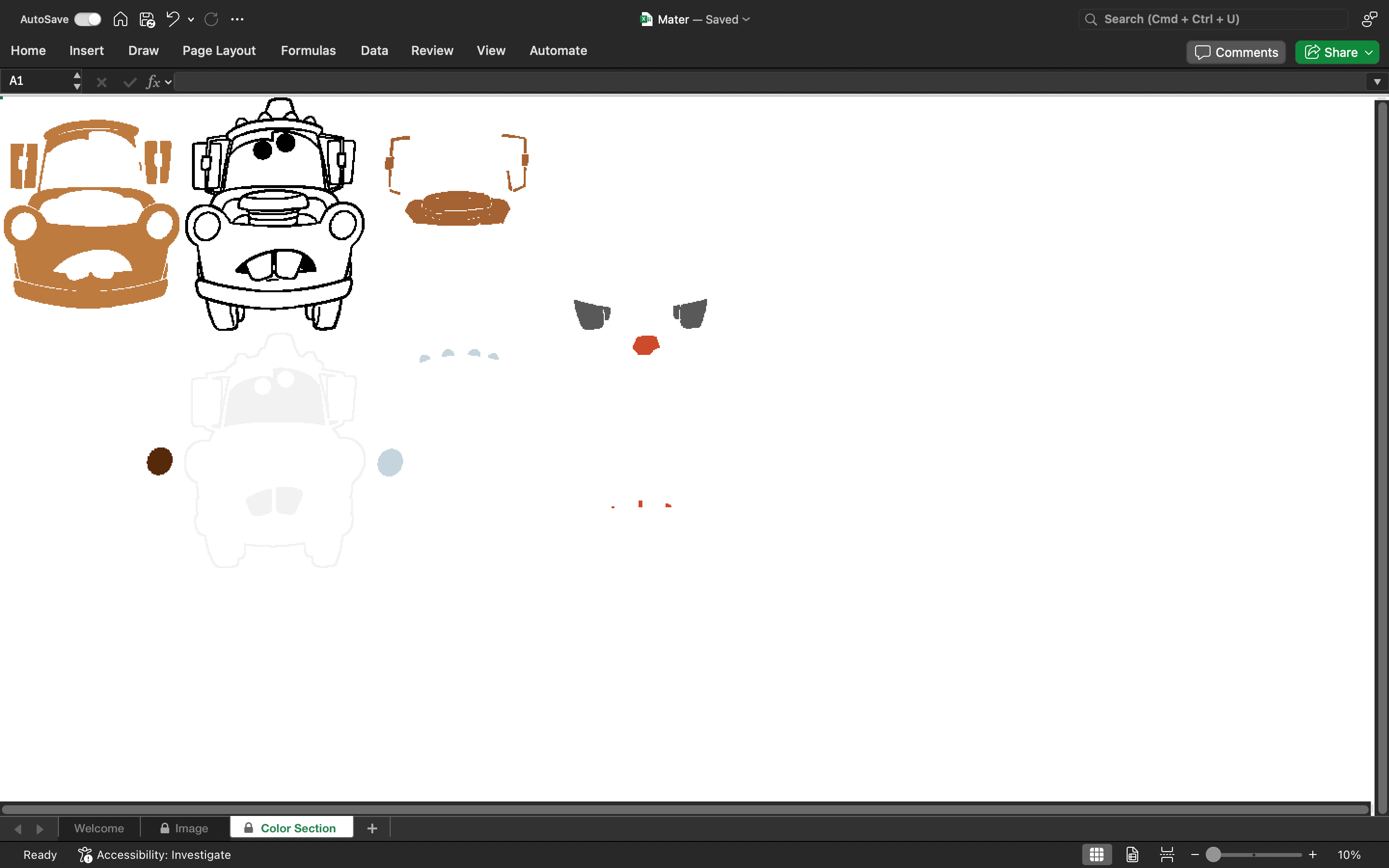Open the Accessibility Investigate status icon
This screenshot has width=1389, height=868.
click(x=85, y=855)
